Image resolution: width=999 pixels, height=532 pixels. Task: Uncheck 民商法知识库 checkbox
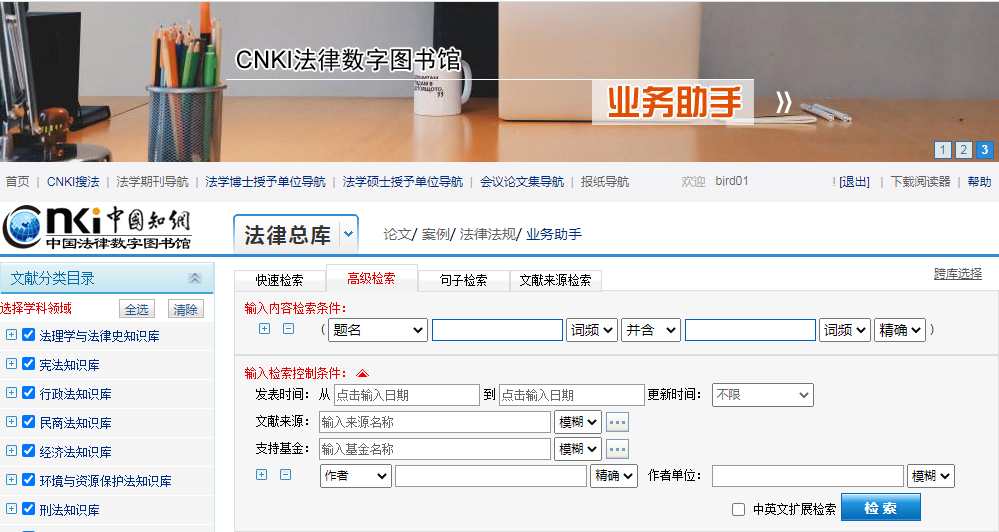29,422
